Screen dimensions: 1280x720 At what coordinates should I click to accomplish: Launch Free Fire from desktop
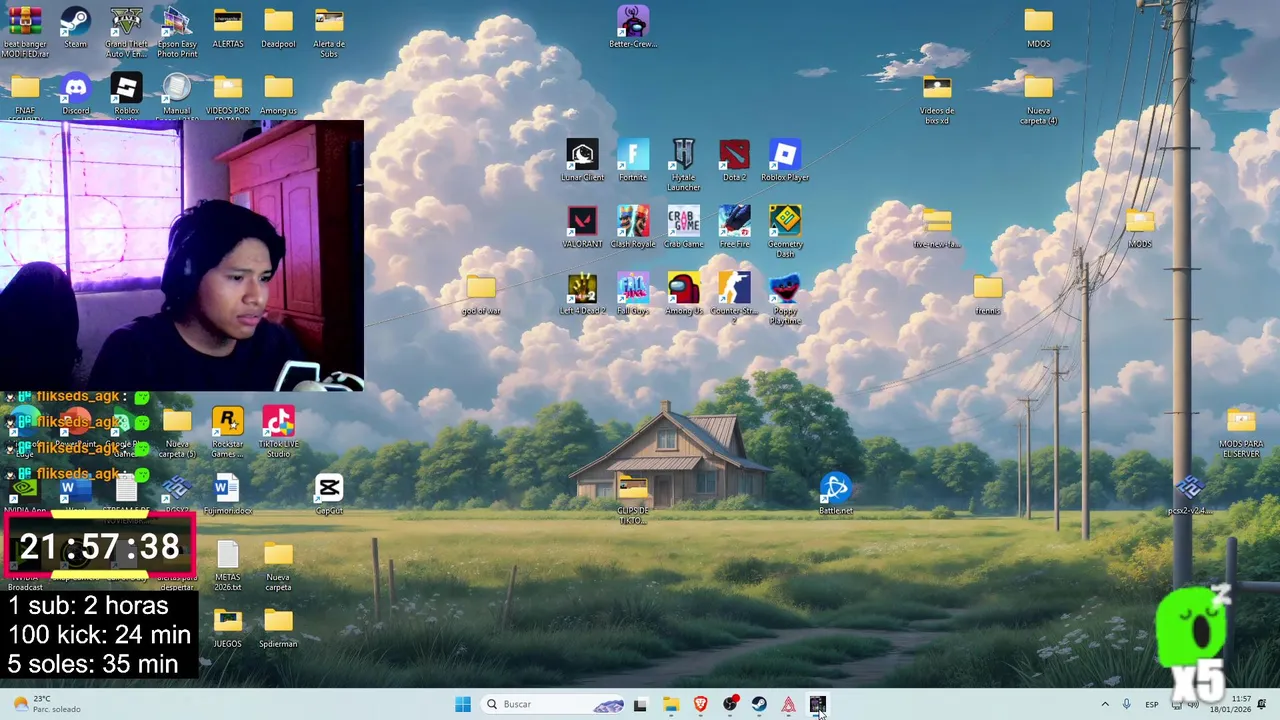[x=734, y=227]
